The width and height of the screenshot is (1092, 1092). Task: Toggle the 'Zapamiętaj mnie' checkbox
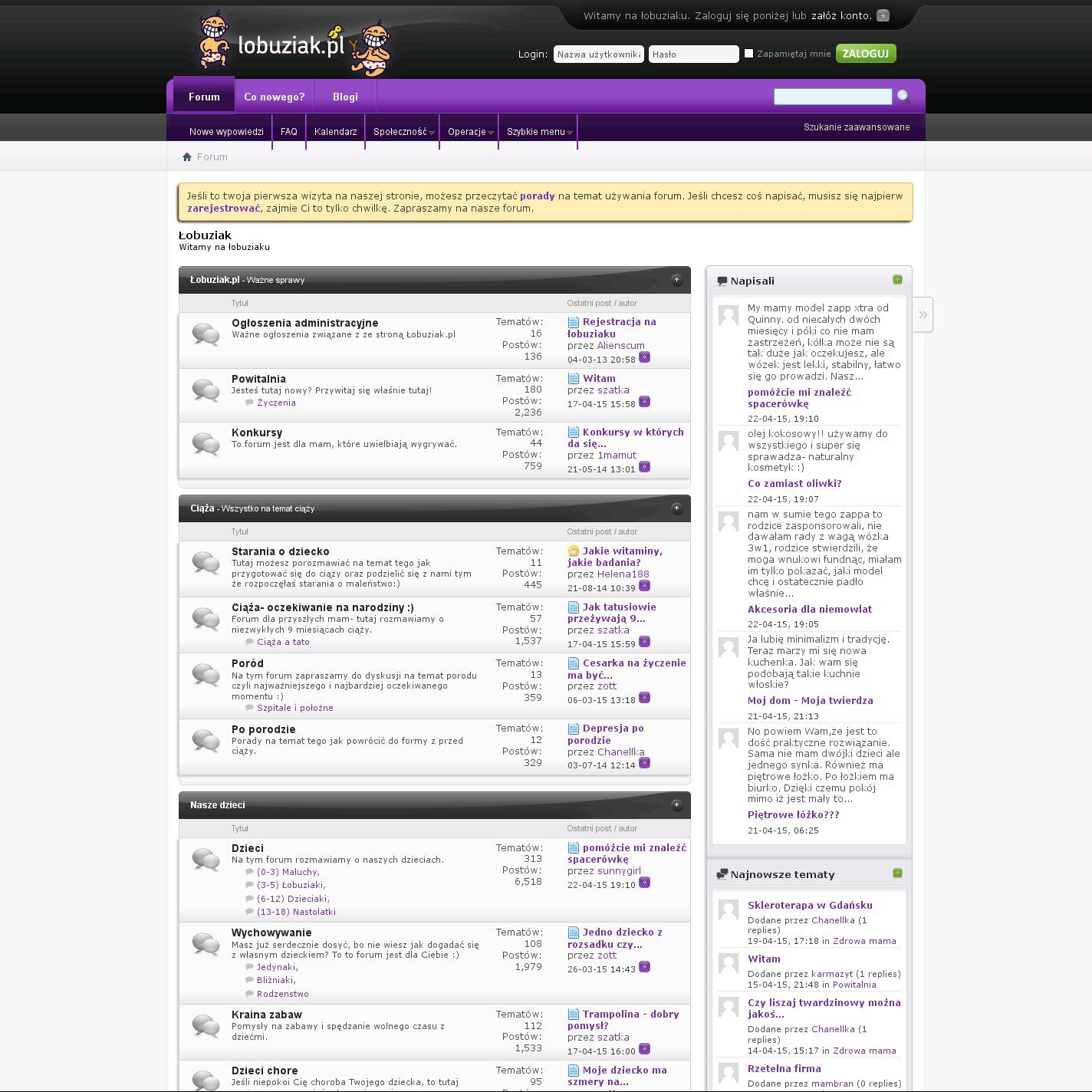(749, 54)
